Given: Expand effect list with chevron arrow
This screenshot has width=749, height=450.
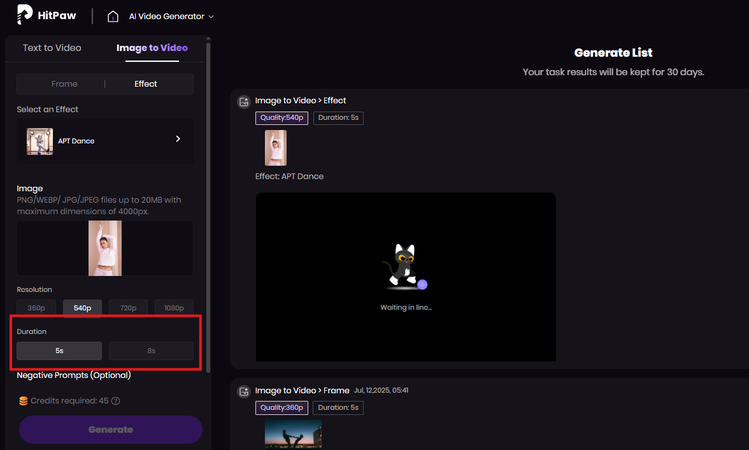Looking at the screenshot, I should (178, 139).
